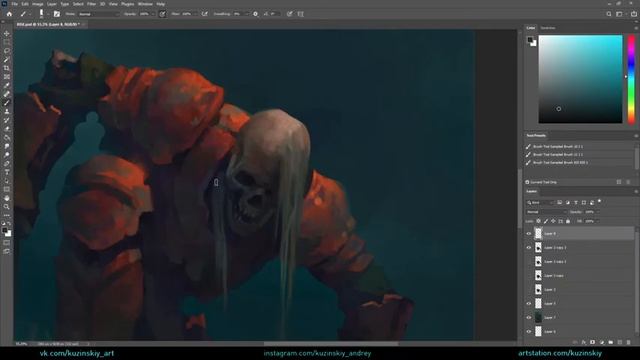Viewport: 640px width, 360px height.
Task: Open the Filter menu
Action: 91,4
